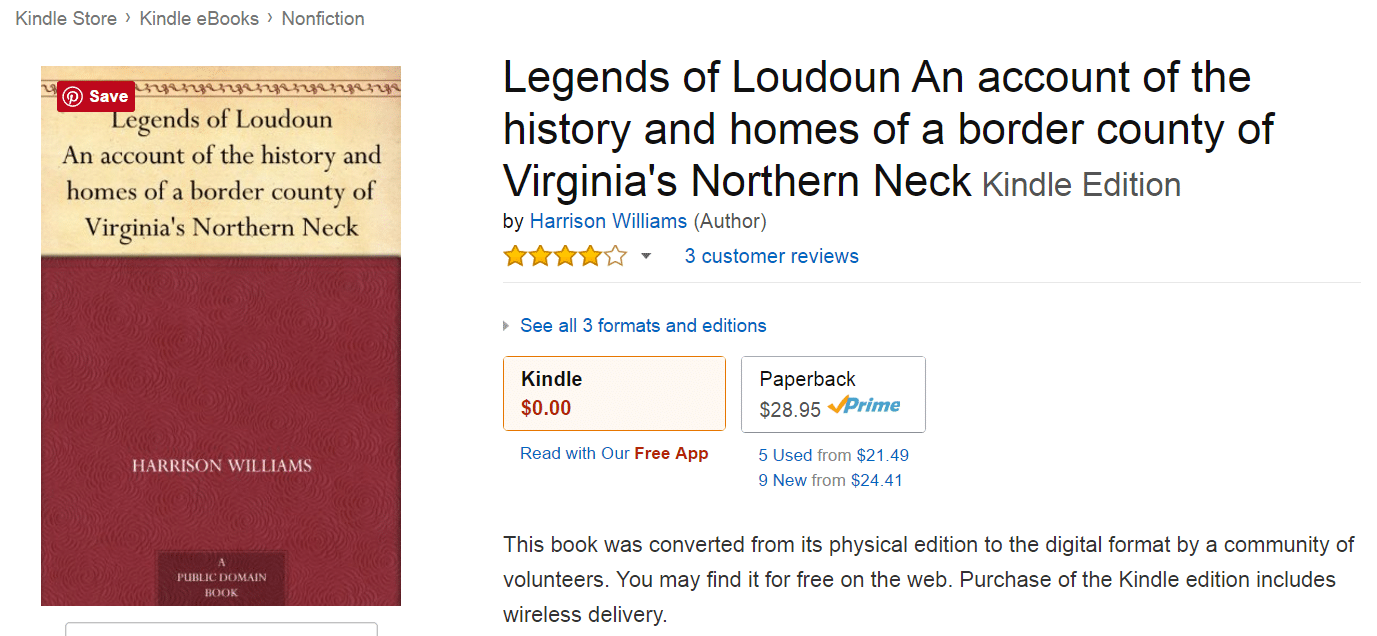Image resolution: width=1377 pixels, height=636 pixels.
Task: Click the star rating icons
Action: pos(565,256)
